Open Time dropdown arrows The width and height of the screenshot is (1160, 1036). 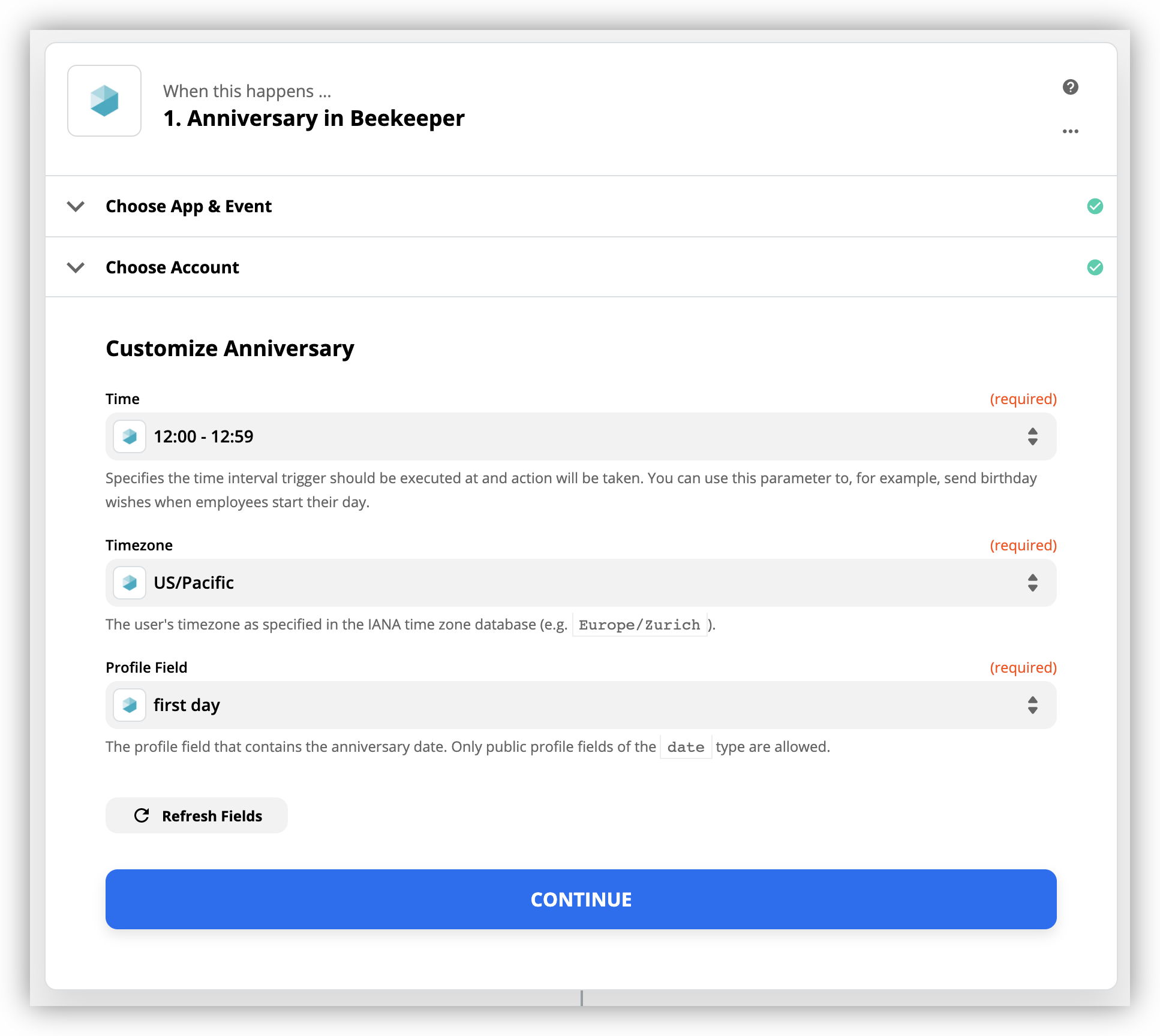point(1032,436)
